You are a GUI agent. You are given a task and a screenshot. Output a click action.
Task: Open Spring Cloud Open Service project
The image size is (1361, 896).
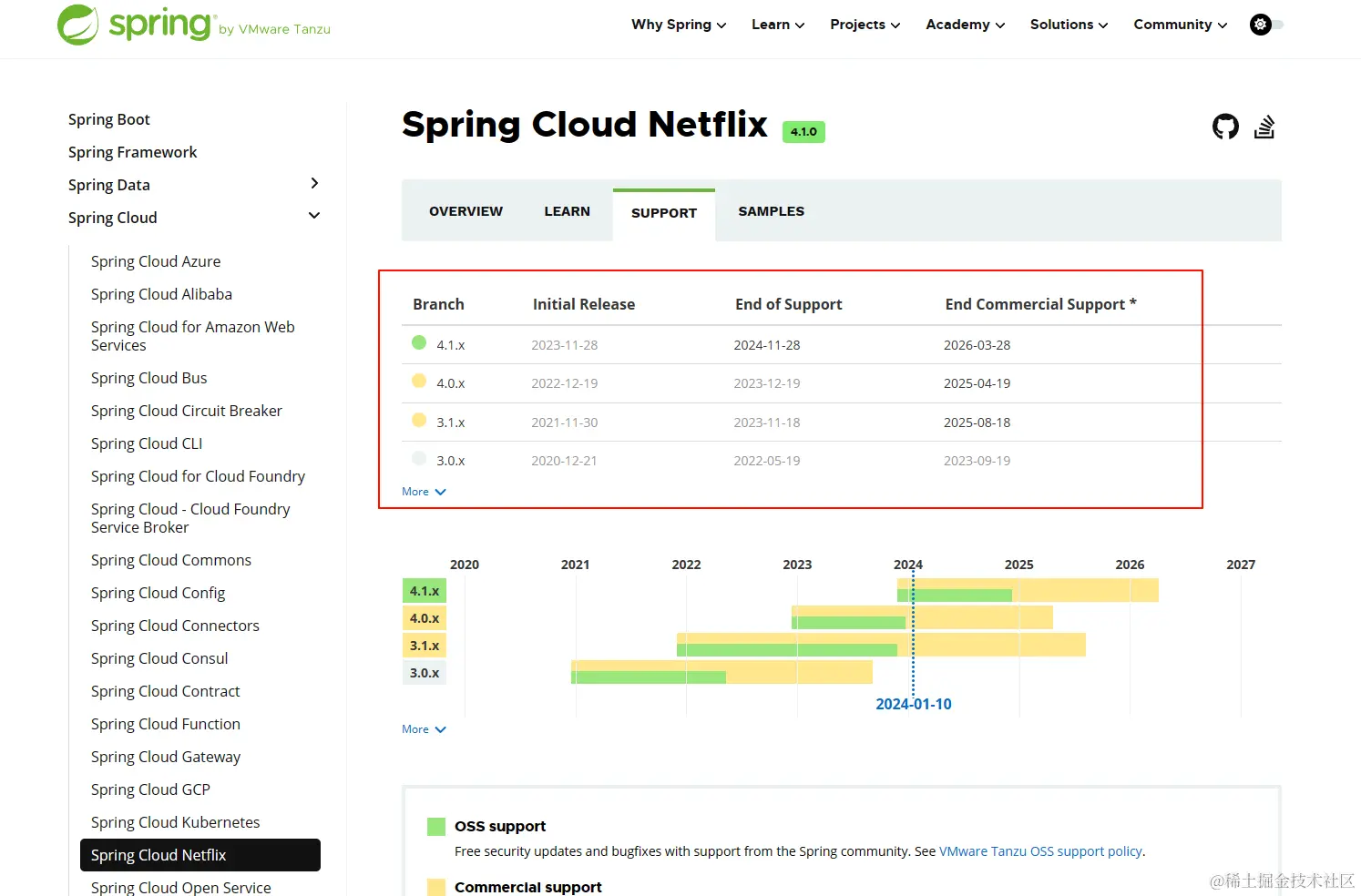tap(181, 887)
